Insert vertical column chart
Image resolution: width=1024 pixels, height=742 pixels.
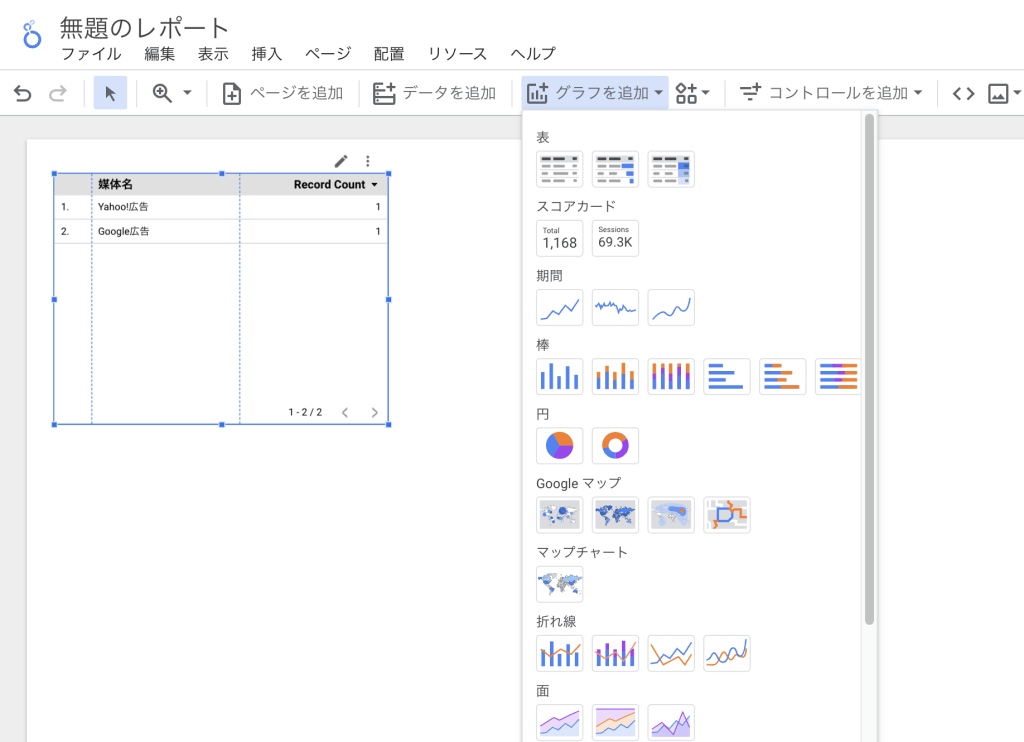tap(560, 377)
